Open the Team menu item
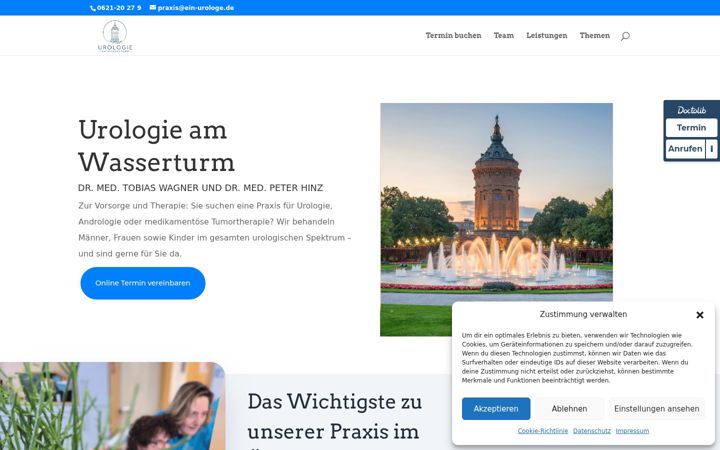Screen dimensions: 720x450 [x=504, y=35]
